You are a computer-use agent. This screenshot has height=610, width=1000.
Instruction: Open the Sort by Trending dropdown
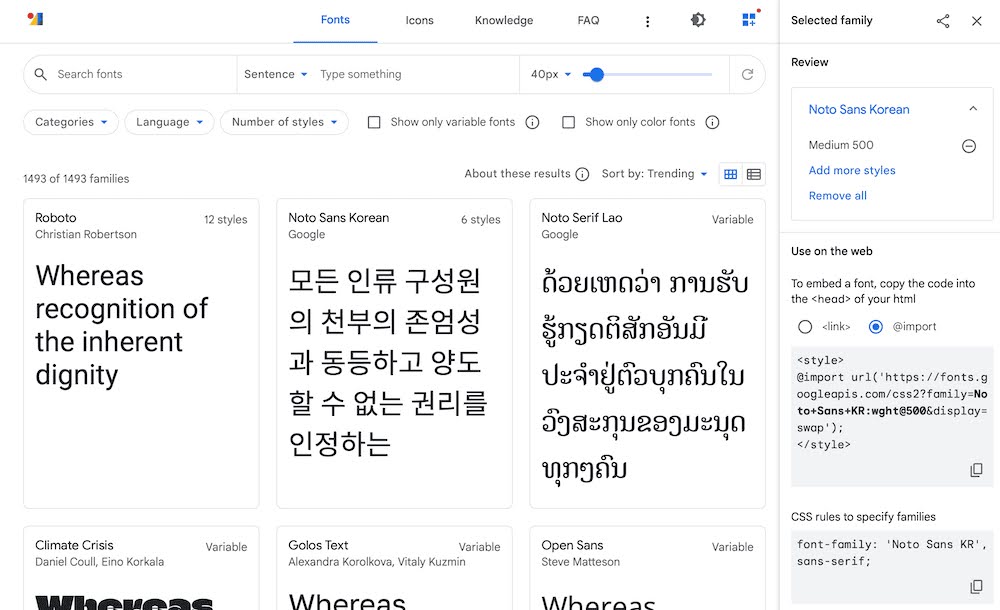point(654,174)
